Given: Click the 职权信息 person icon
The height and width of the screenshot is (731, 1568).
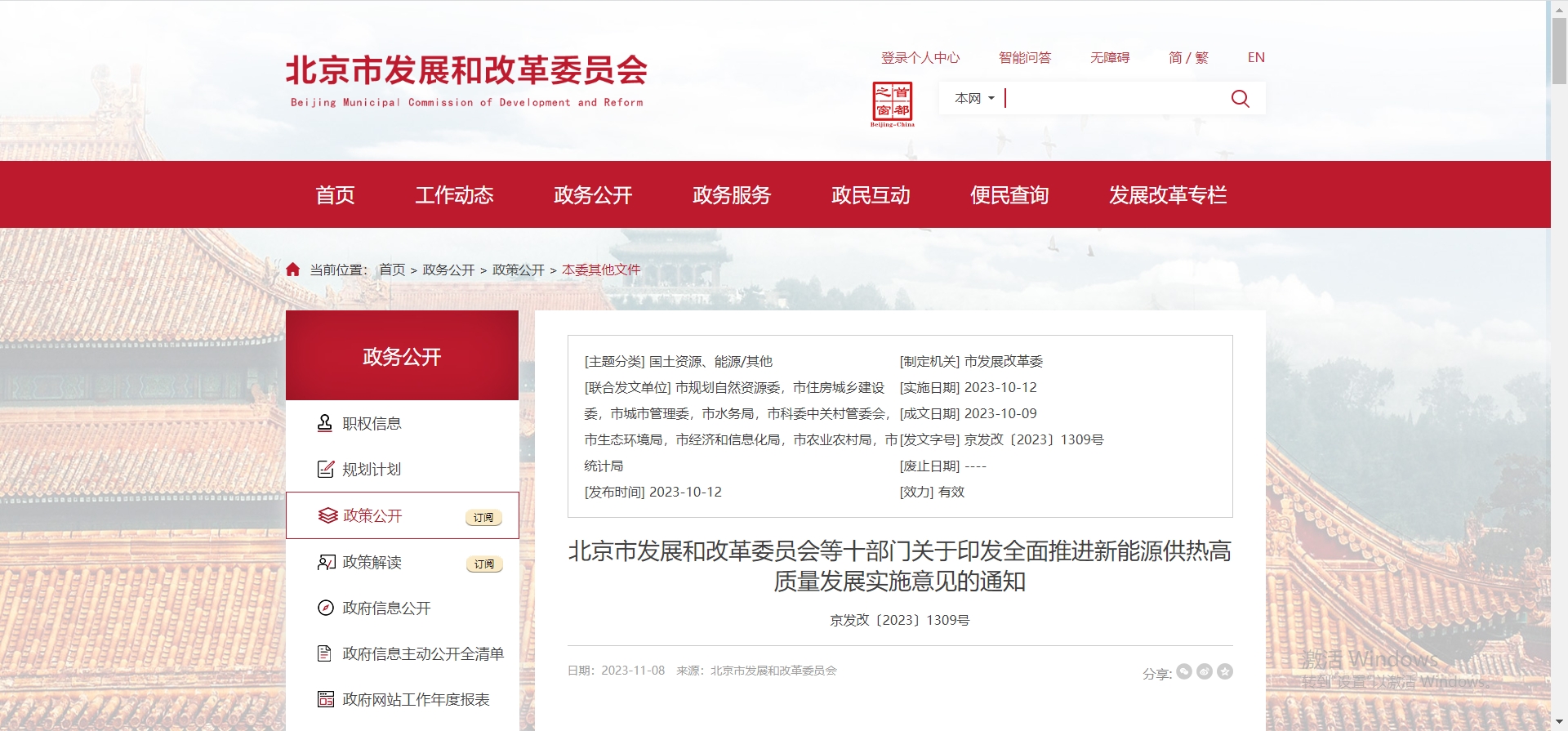Looking at the screenshot, I should (325, 423).
